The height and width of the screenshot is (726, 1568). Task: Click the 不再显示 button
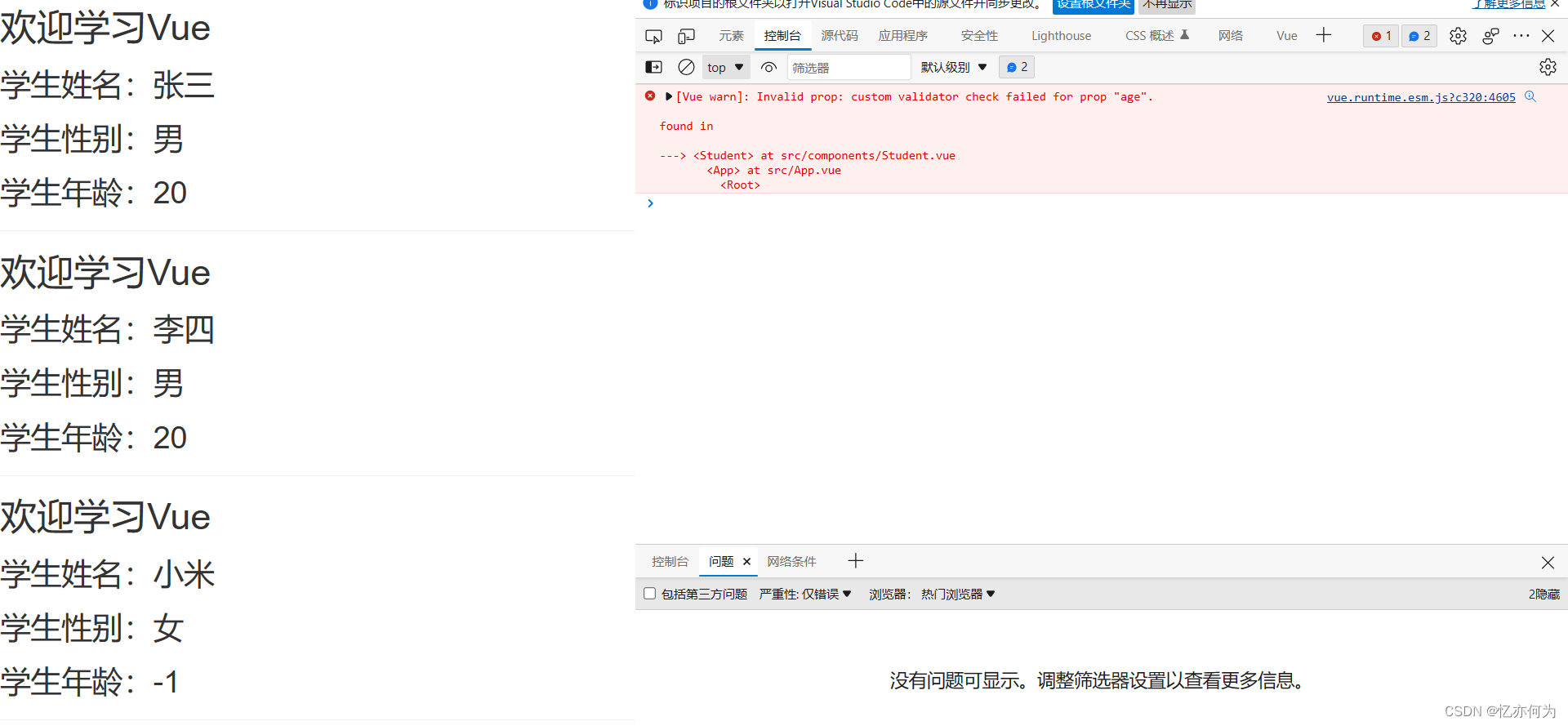[x=1167, y=5]
